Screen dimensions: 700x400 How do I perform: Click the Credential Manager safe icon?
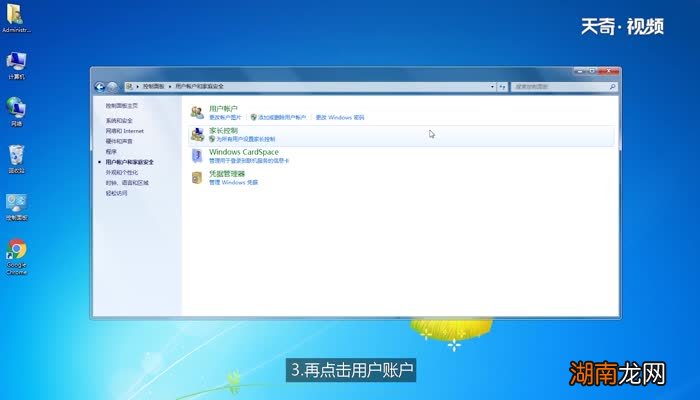coord(197,178)
